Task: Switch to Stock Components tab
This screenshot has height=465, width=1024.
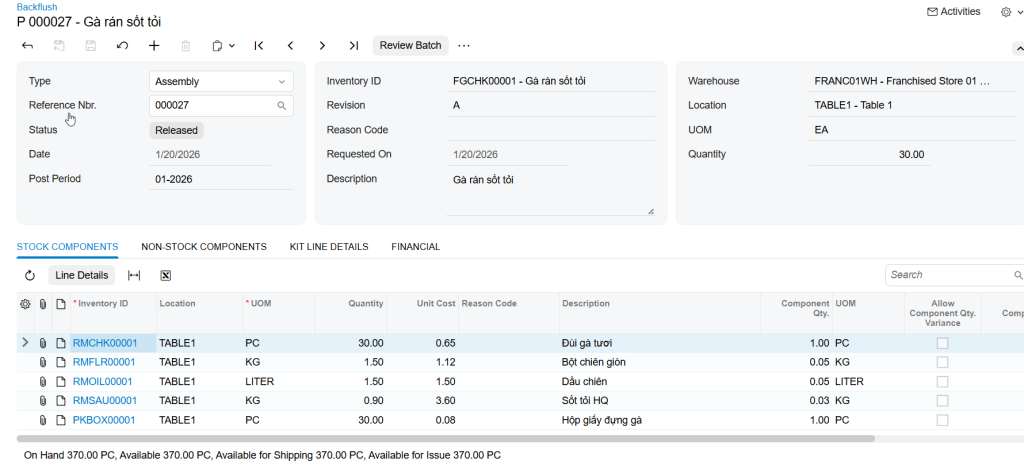Action: pos(67,247)
